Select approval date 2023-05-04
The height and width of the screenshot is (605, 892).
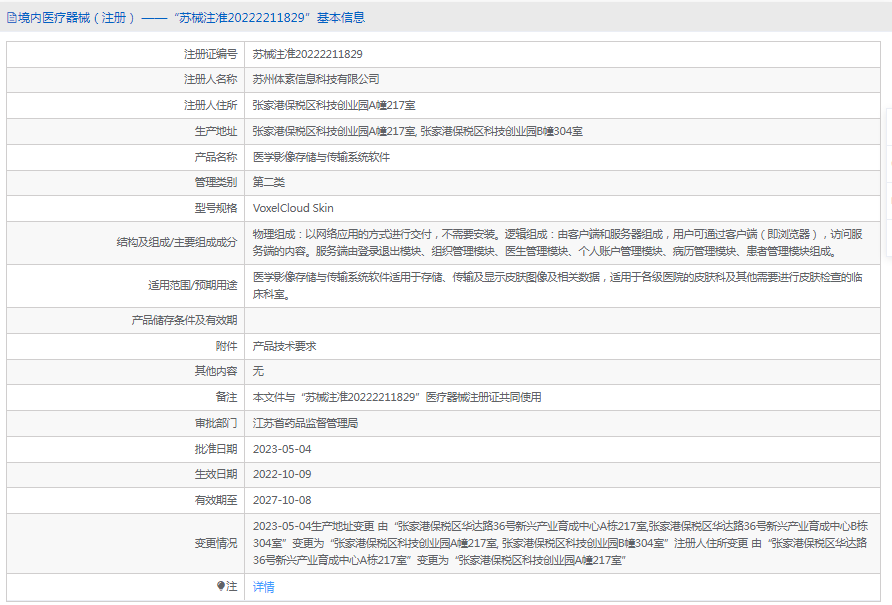pos(282,449)
